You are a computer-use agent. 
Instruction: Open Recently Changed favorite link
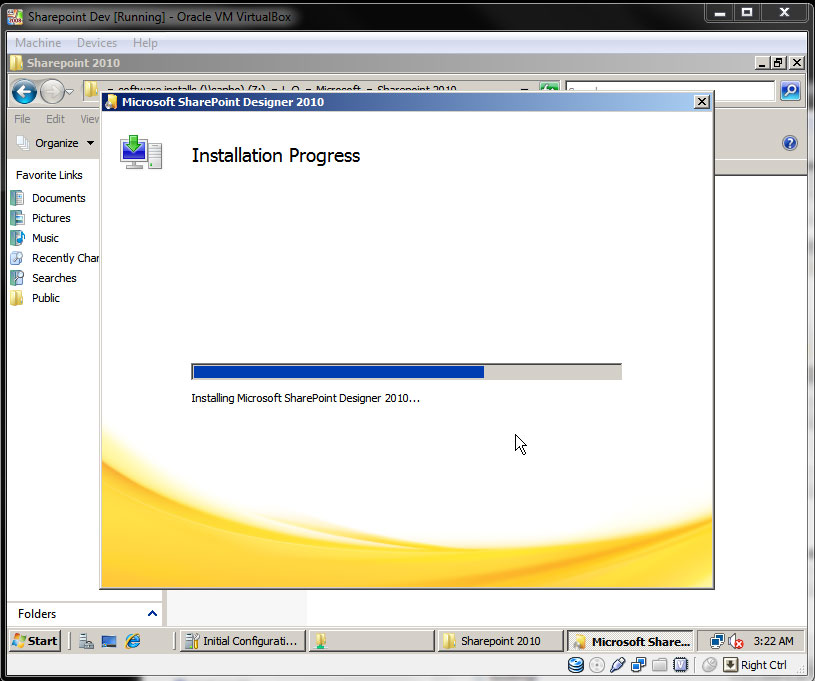click(x=65, y=258)
